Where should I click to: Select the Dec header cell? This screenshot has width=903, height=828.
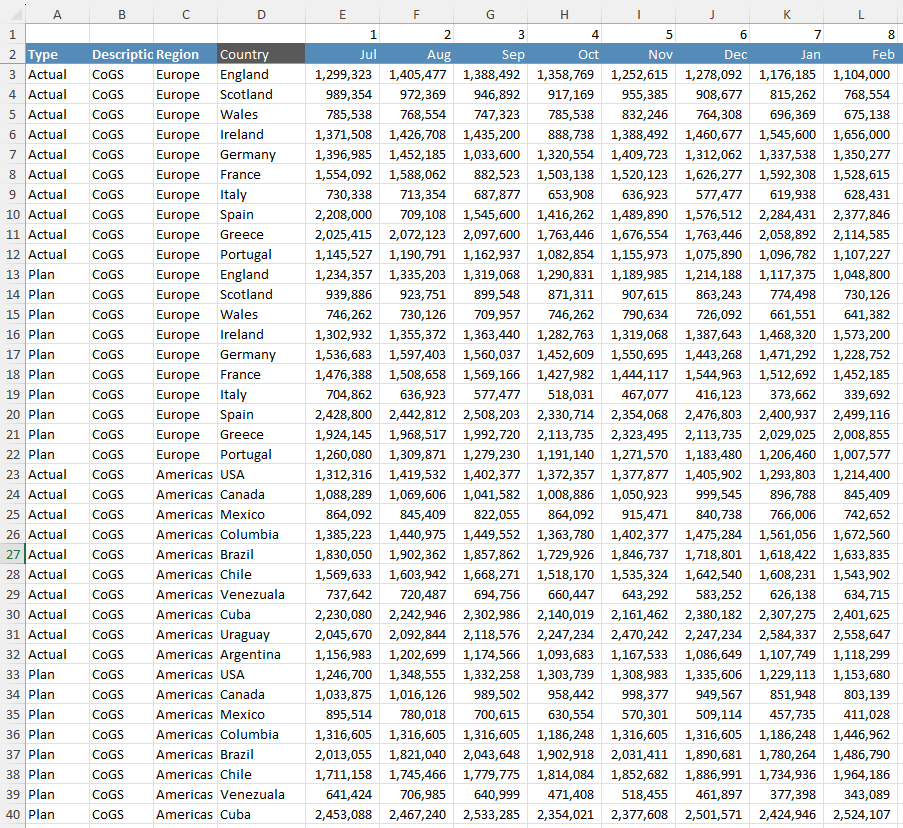pos(712,54)
